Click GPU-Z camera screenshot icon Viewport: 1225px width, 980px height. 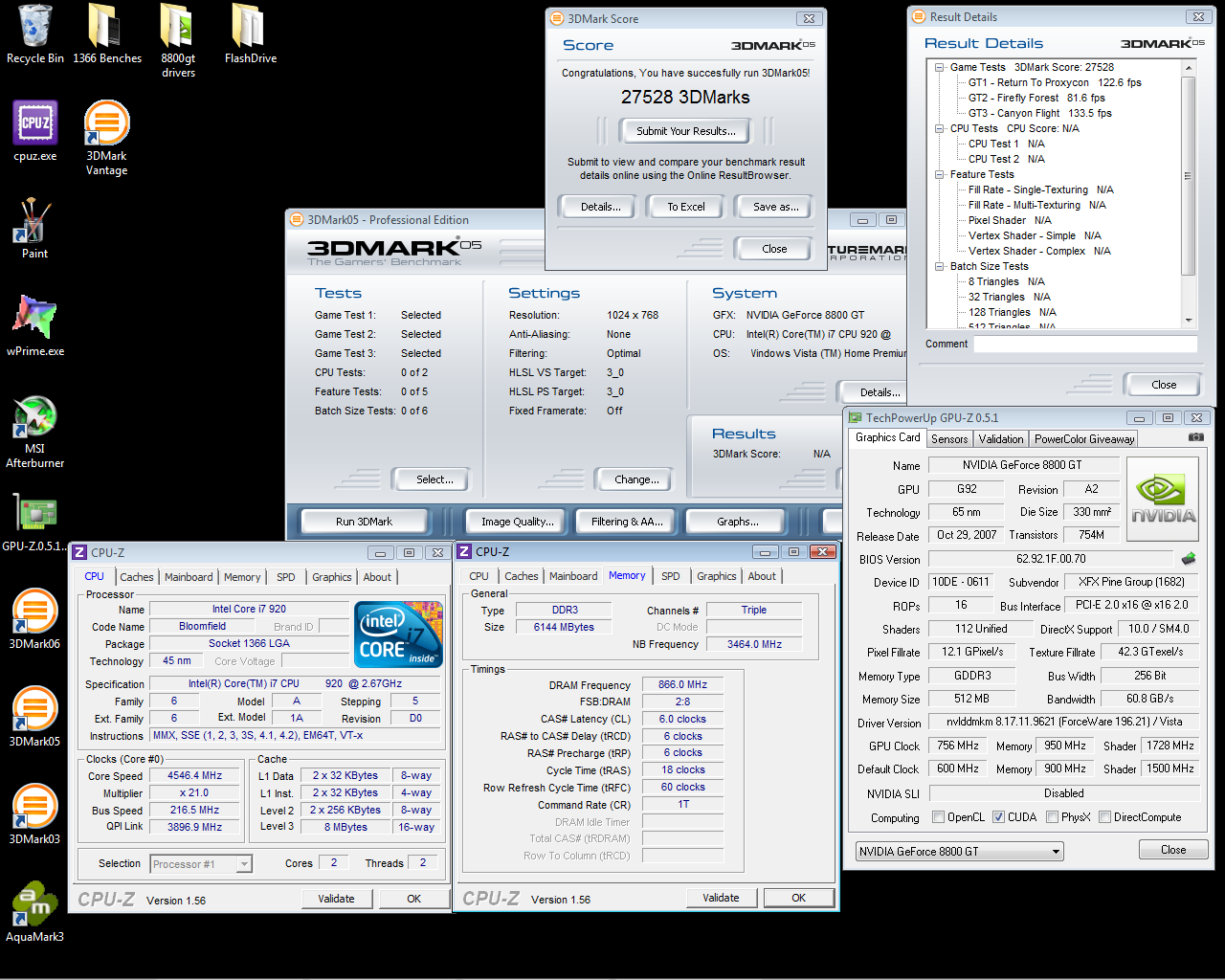[x=1195, y=437]
